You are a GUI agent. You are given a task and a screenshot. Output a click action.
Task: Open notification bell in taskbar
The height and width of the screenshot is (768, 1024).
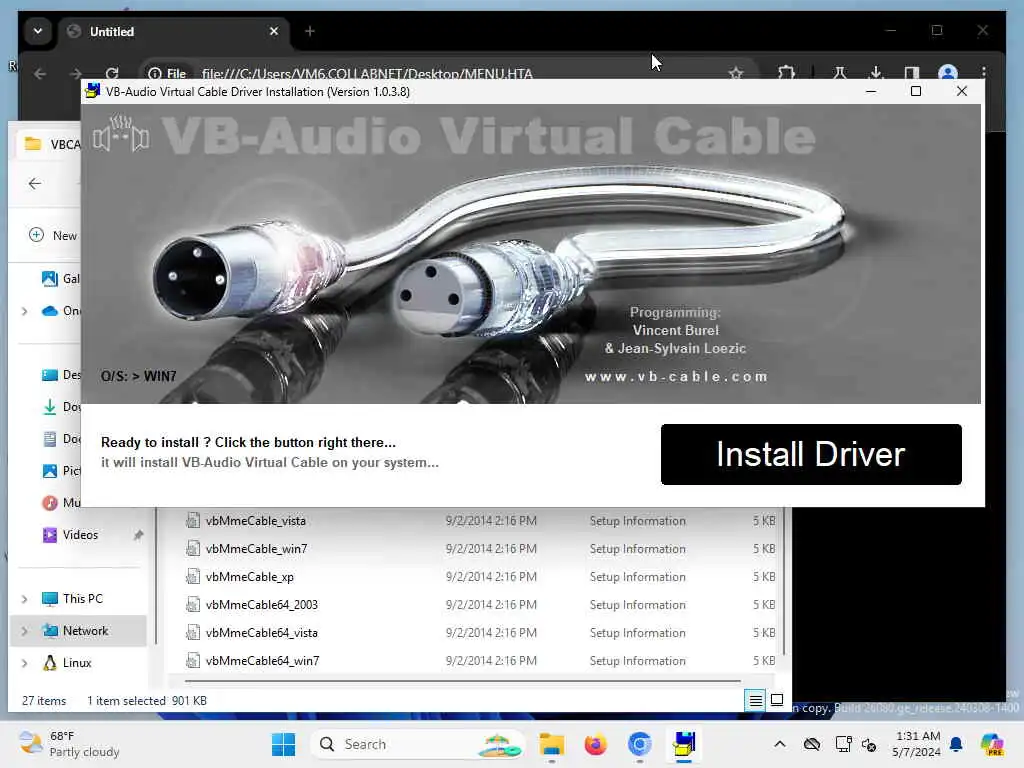pos(956,744)
